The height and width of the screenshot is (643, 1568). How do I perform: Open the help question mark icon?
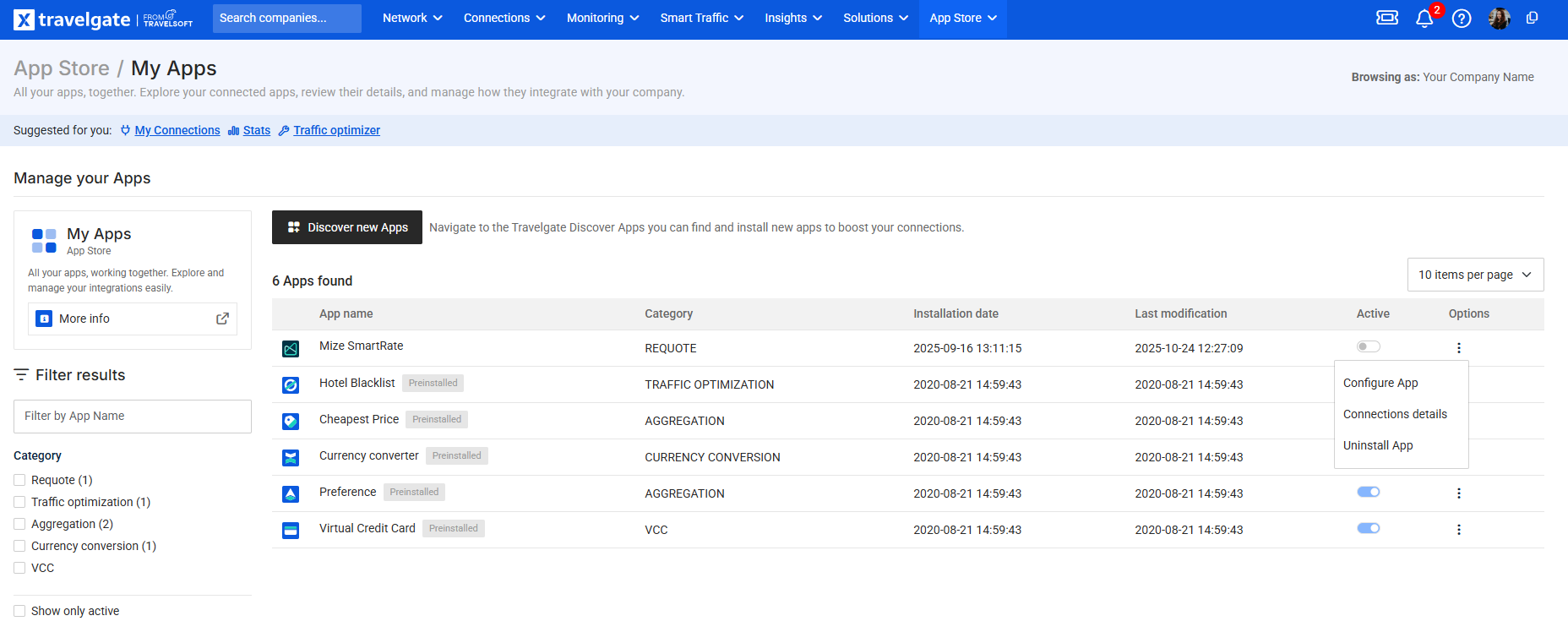coord(1462,19)
